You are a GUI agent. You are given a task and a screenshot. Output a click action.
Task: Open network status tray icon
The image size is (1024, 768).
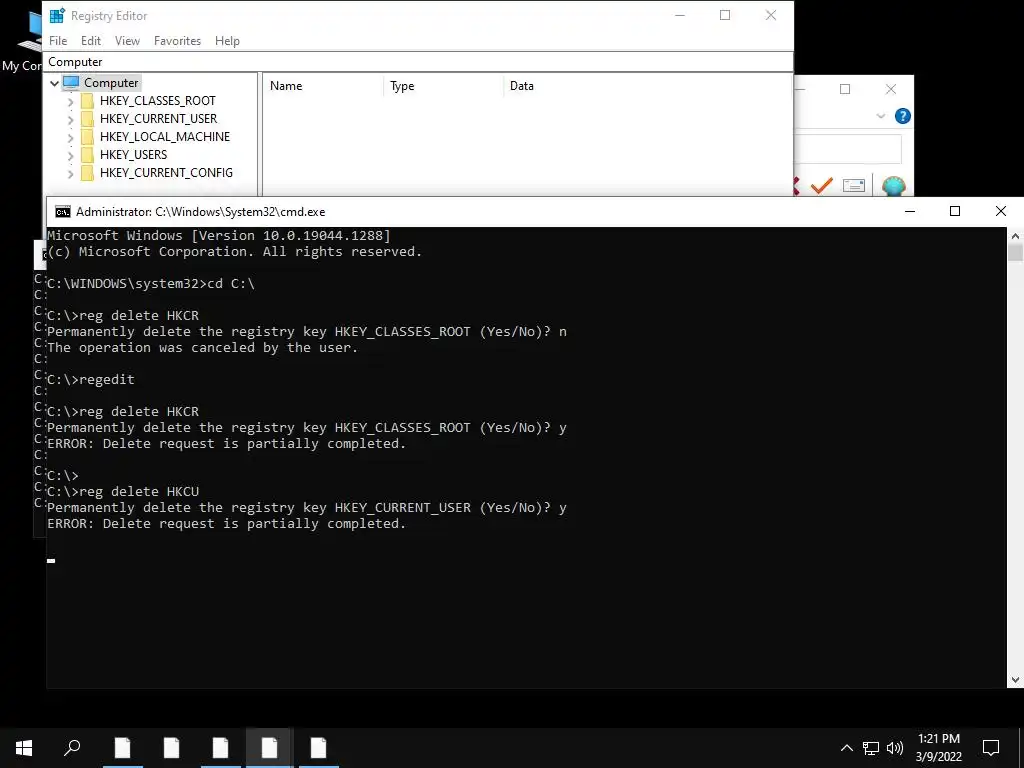tap(871, 748)
